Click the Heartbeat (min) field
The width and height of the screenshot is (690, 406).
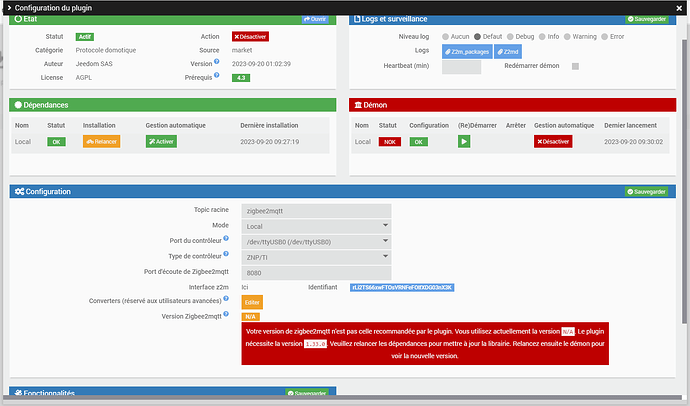point(461,67)
